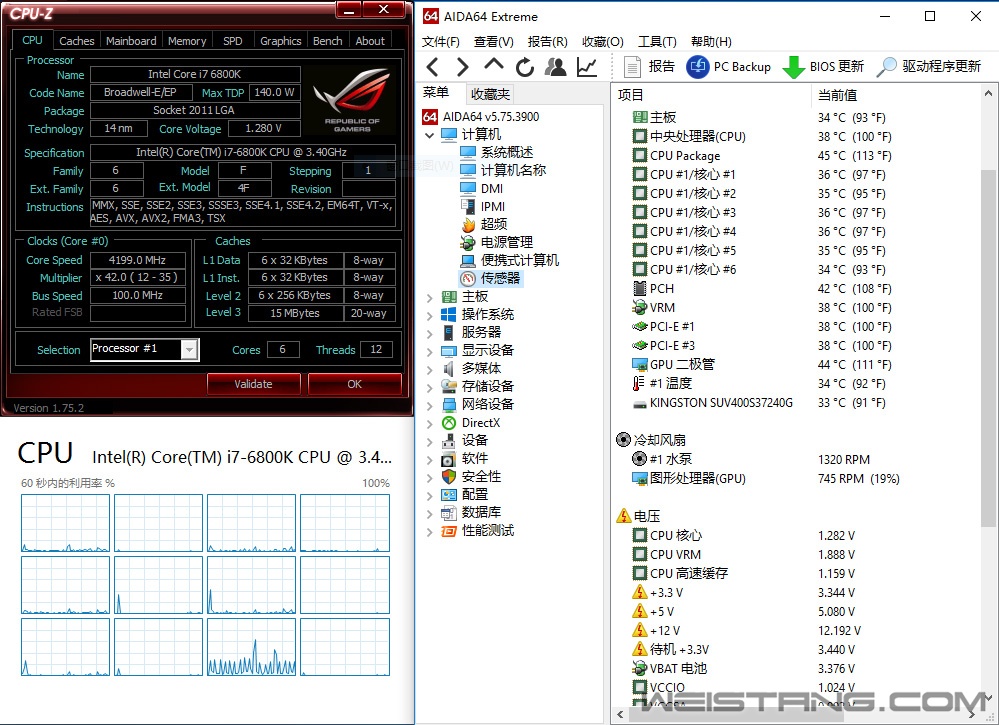Screen dimensions: 999x725
Task: Open the Graphics tab in CPU-Z
Action: click(280, 41)
